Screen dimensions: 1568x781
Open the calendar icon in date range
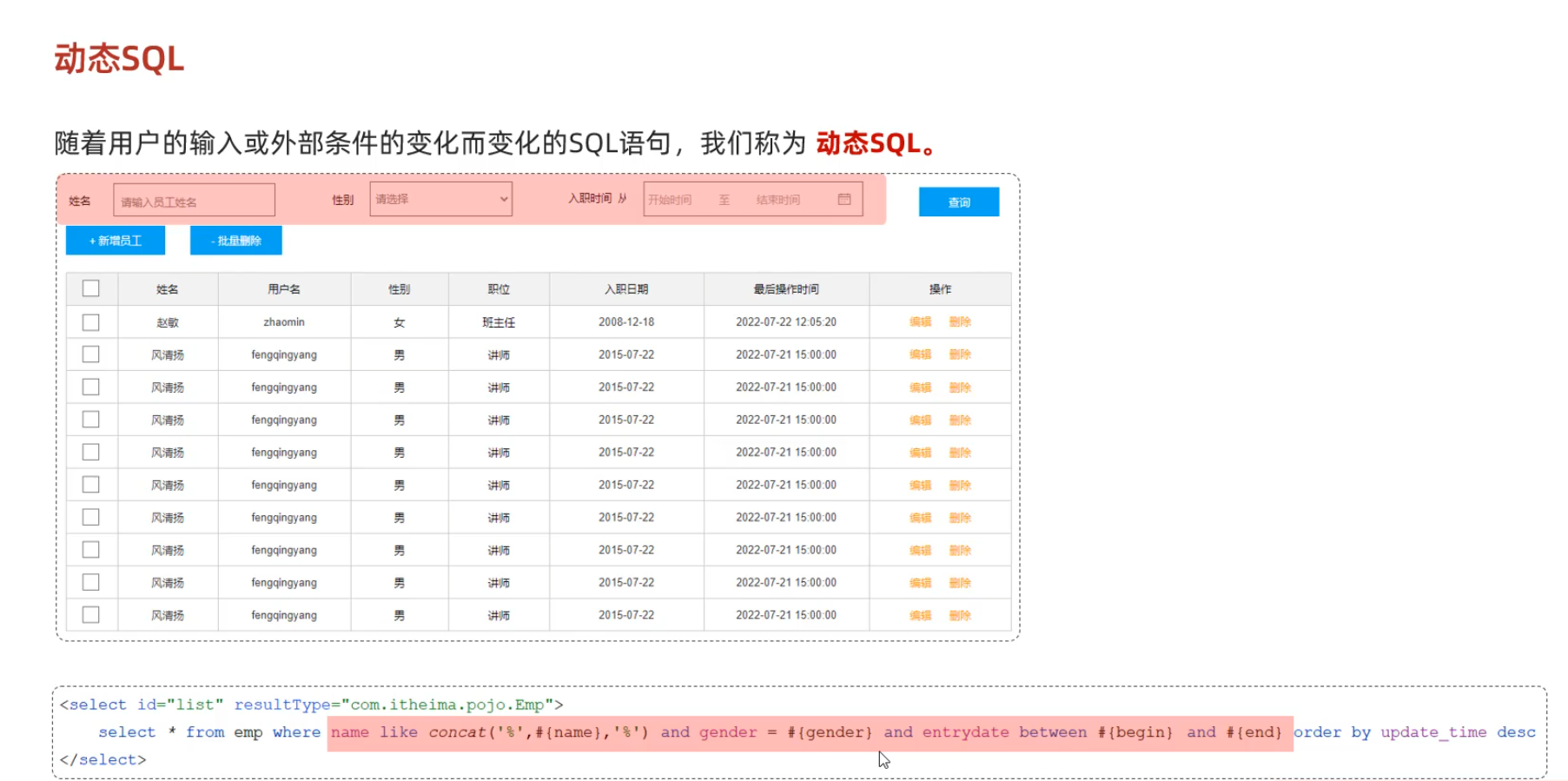(844, 199)
